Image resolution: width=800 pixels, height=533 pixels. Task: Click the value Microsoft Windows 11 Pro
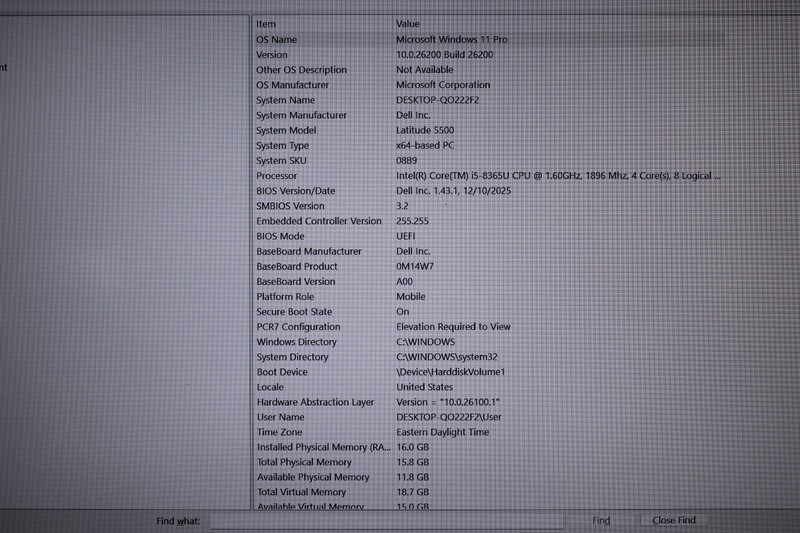point(452,39)
